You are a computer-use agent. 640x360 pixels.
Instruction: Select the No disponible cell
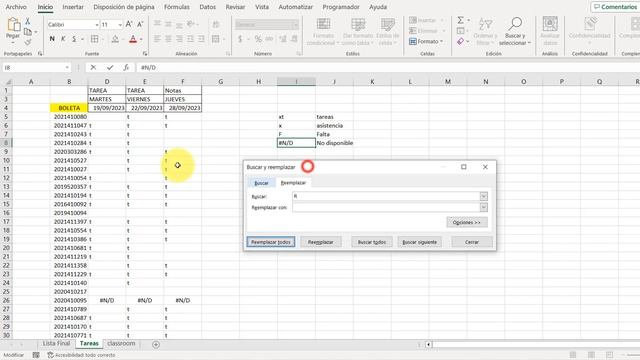point(334,143)
